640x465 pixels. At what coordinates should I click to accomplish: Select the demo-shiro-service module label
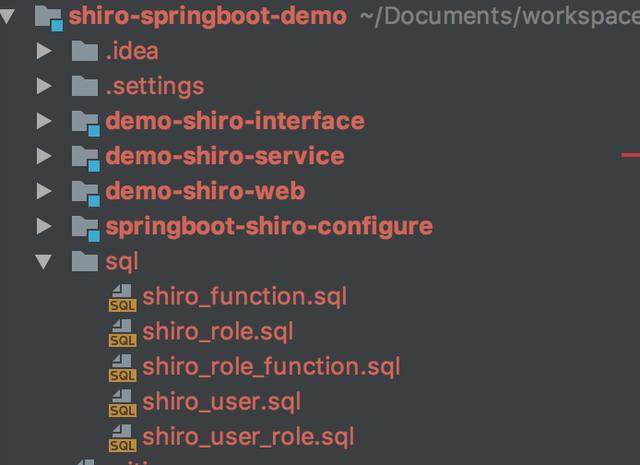click(x=225, y=156)
